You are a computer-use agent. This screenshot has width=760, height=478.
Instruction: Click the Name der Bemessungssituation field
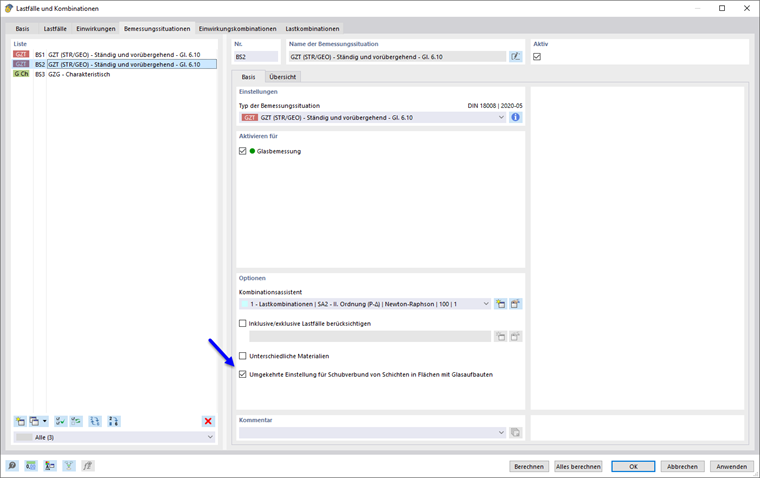click(x=397, y=57)
